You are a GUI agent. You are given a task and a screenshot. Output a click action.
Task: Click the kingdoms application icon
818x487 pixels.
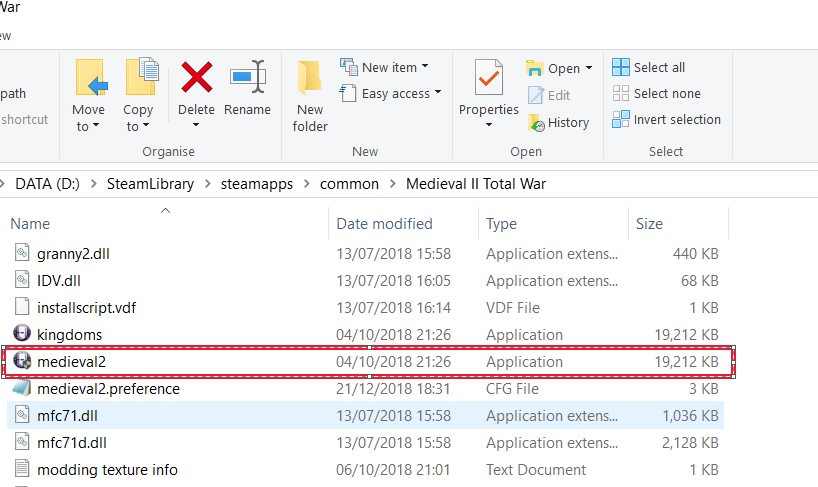click(x=22, y=333)
